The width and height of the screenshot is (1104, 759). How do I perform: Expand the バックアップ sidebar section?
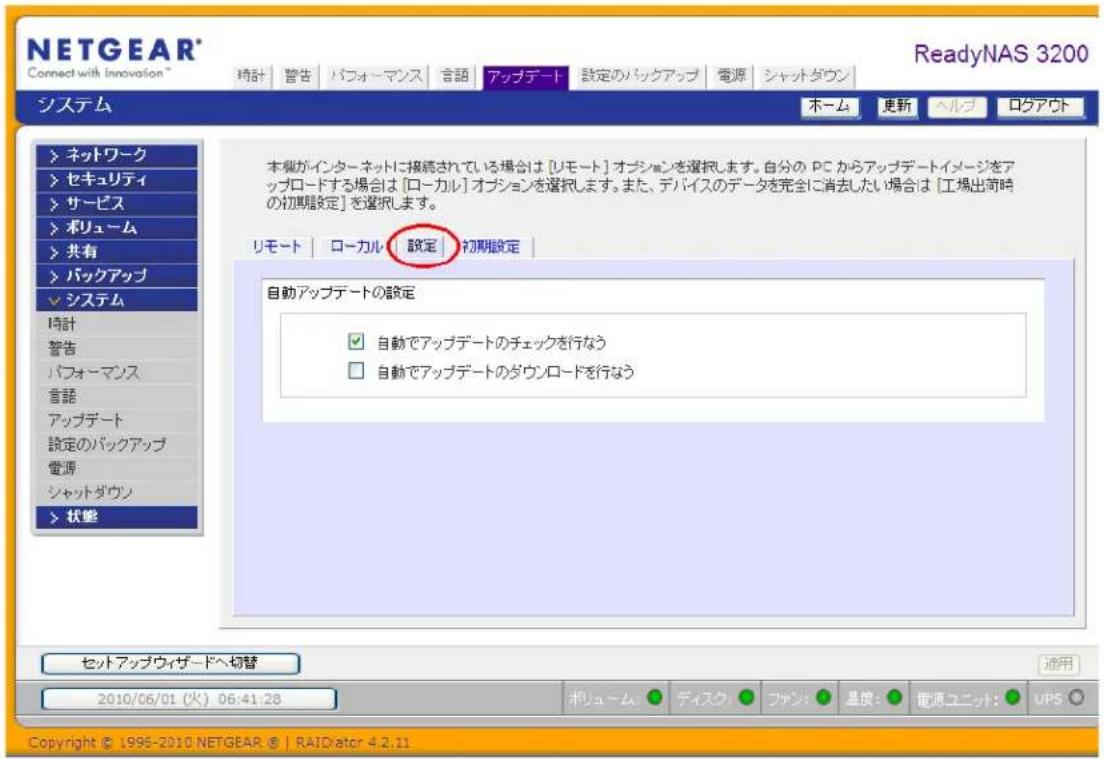point(117,275)
